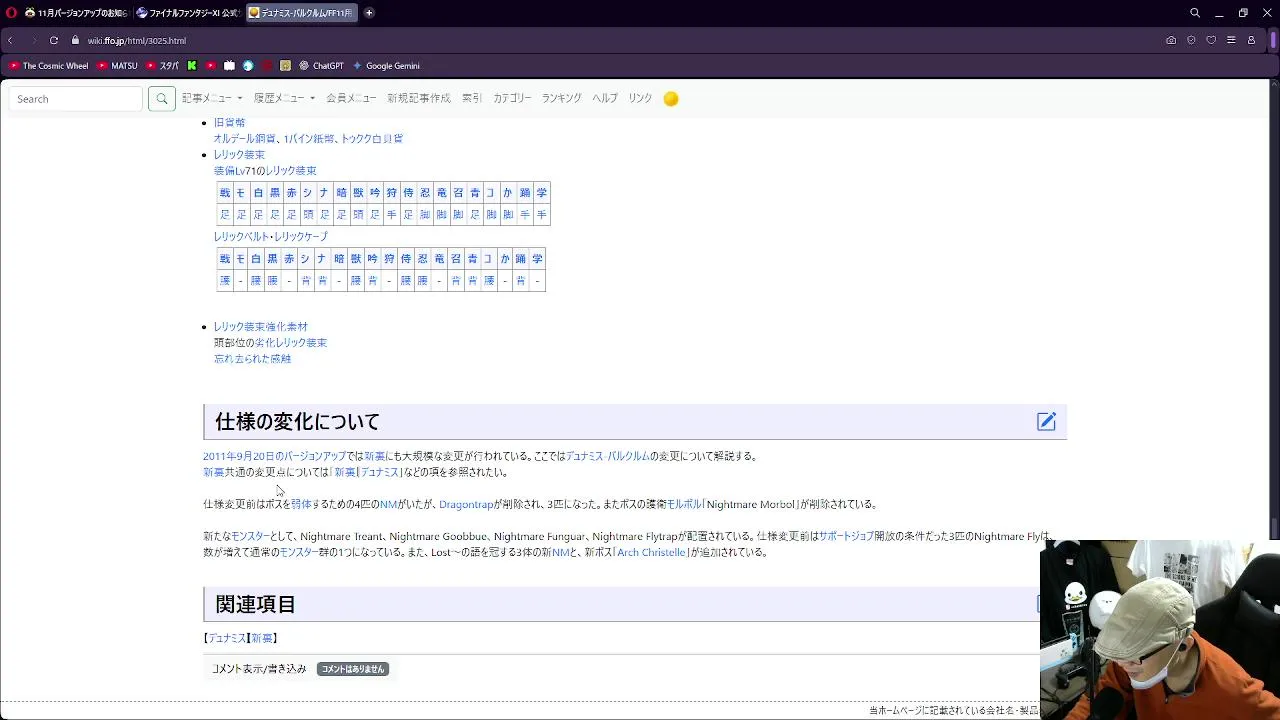Open the ランキング menu item

[561, 99]
